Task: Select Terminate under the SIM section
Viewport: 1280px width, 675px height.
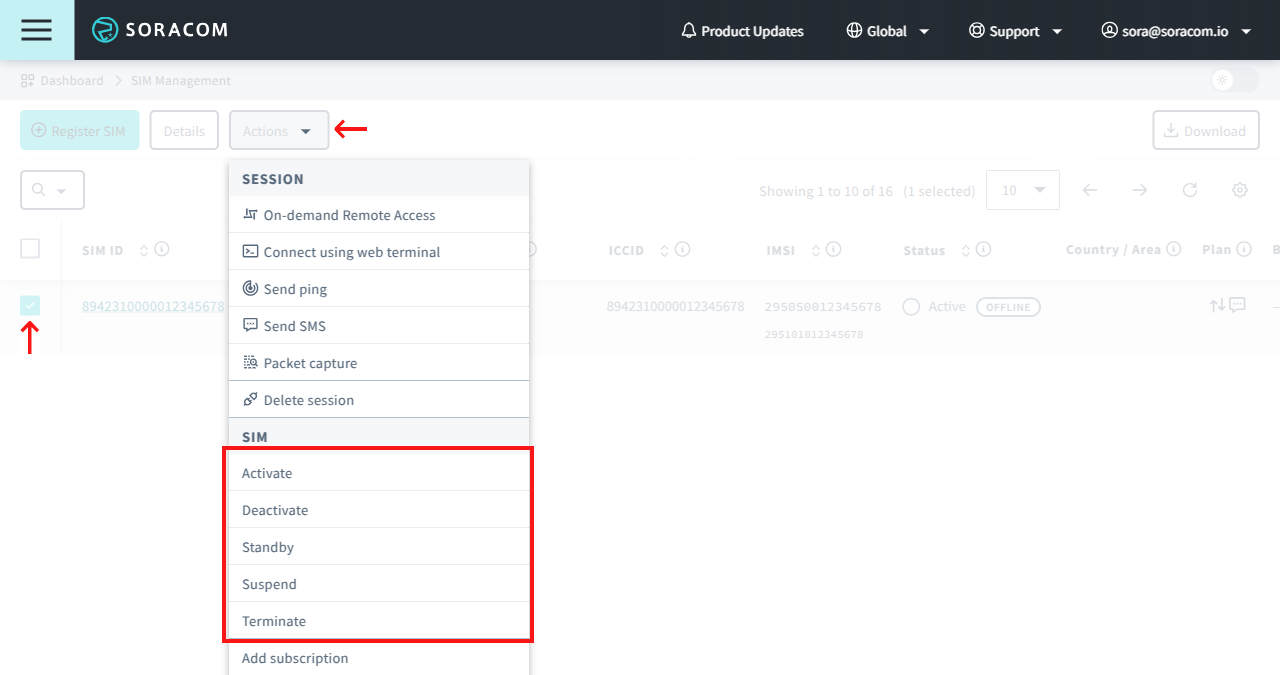Action: click(x=273, y=620)
